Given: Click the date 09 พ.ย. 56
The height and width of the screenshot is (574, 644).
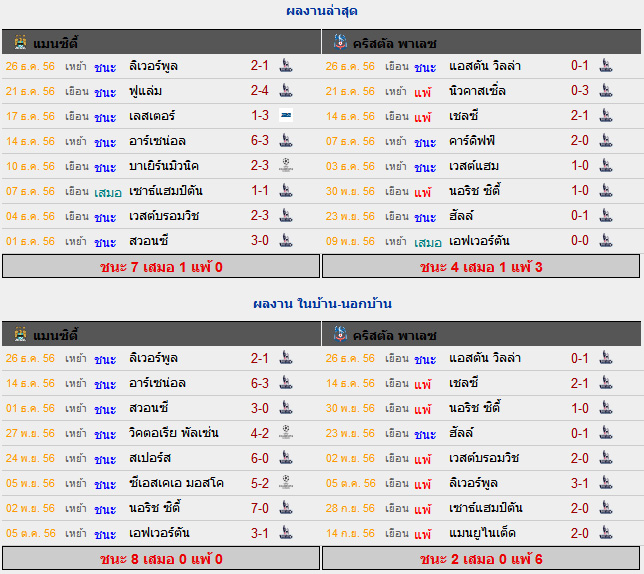Looking at the screenshot, I should pos(350,241).
